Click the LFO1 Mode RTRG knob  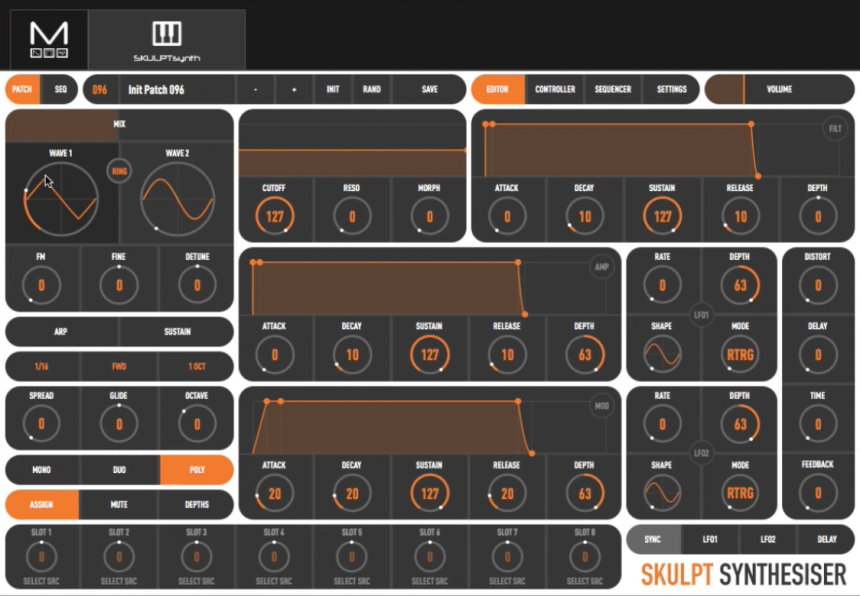pyautogui.click(x=740, y=354)
